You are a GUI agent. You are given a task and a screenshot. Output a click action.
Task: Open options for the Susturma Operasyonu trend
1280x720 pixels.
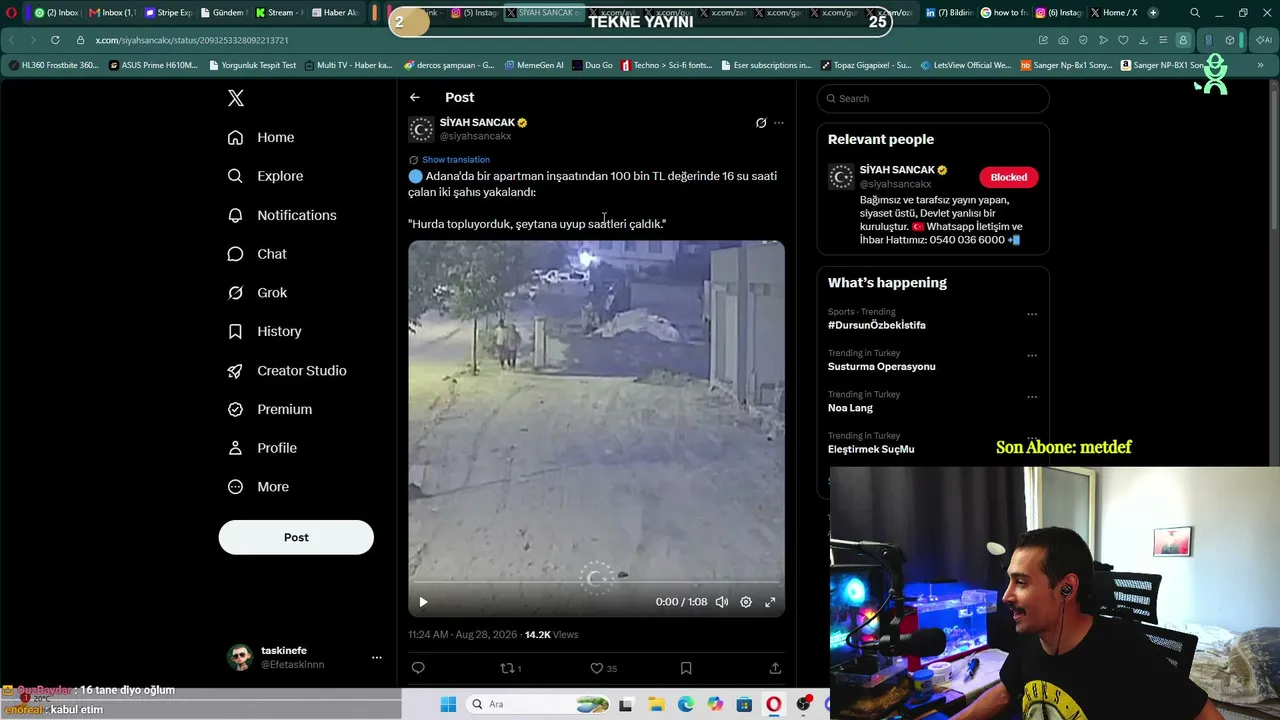point(1032,355)
